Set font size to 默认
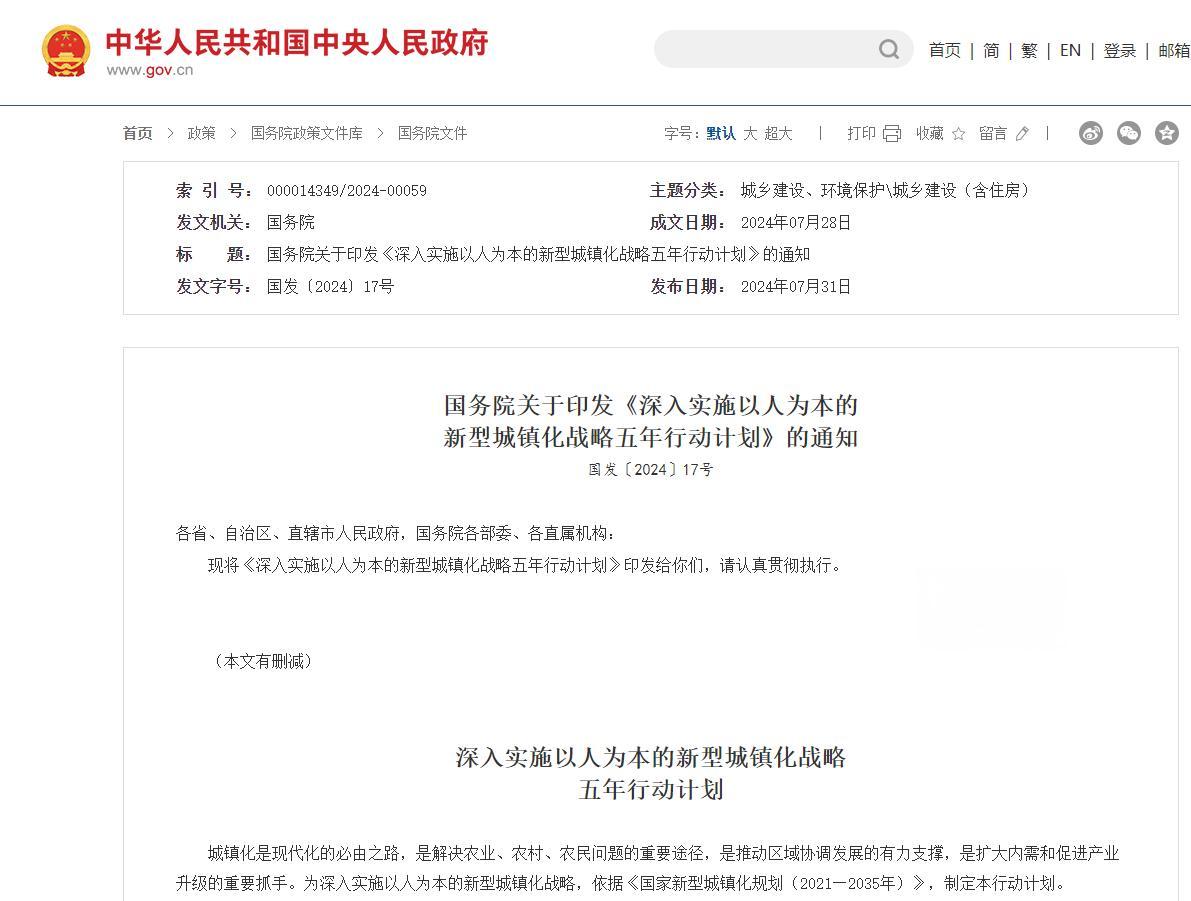Screen dimensions: 1191x901 point(720,133)
